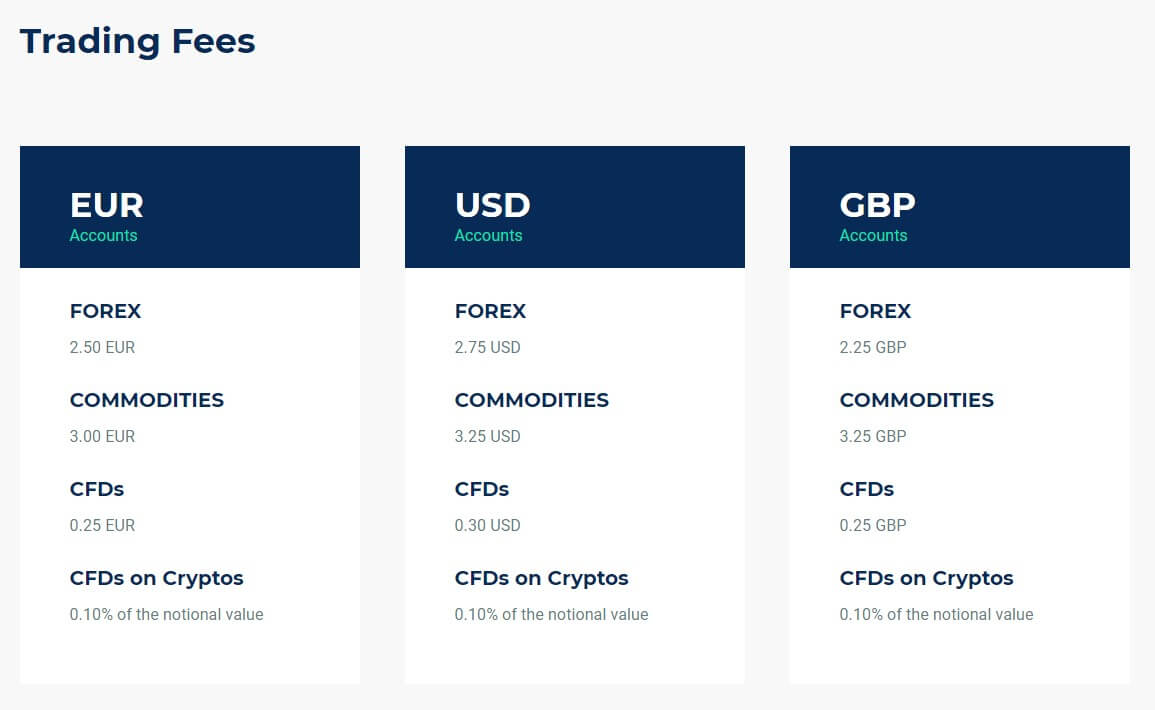Click the green Accounts text under GBP

(x=874, y=236)
